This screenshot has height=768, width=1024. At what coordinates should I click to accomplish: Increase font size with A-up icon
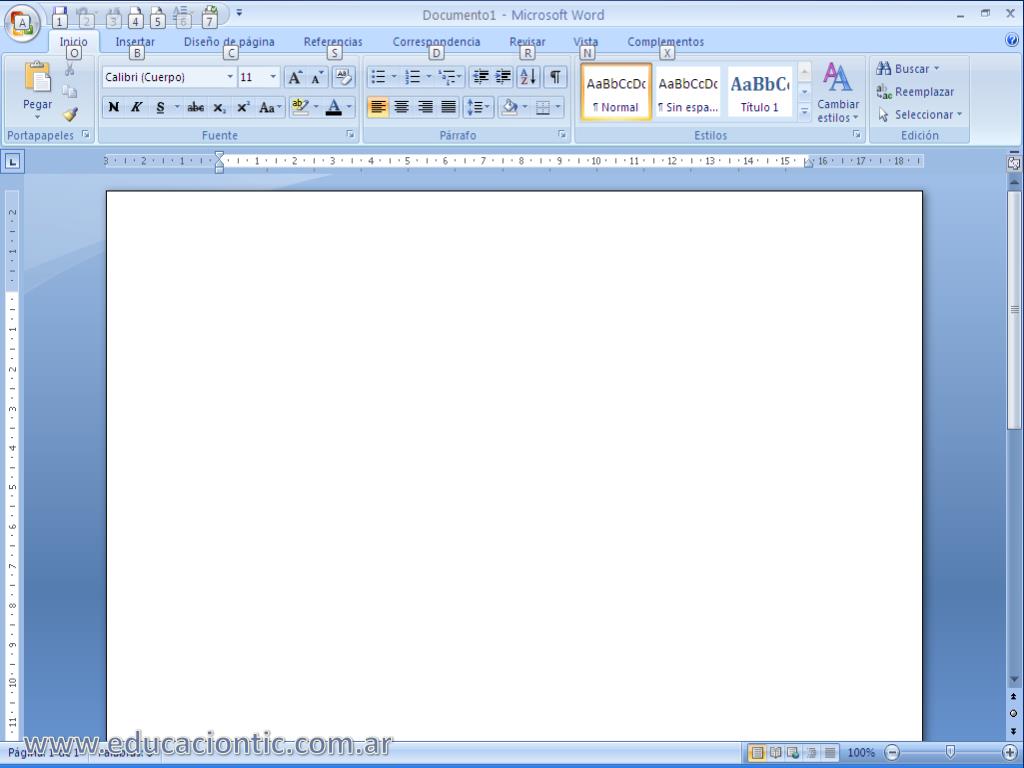295,77
